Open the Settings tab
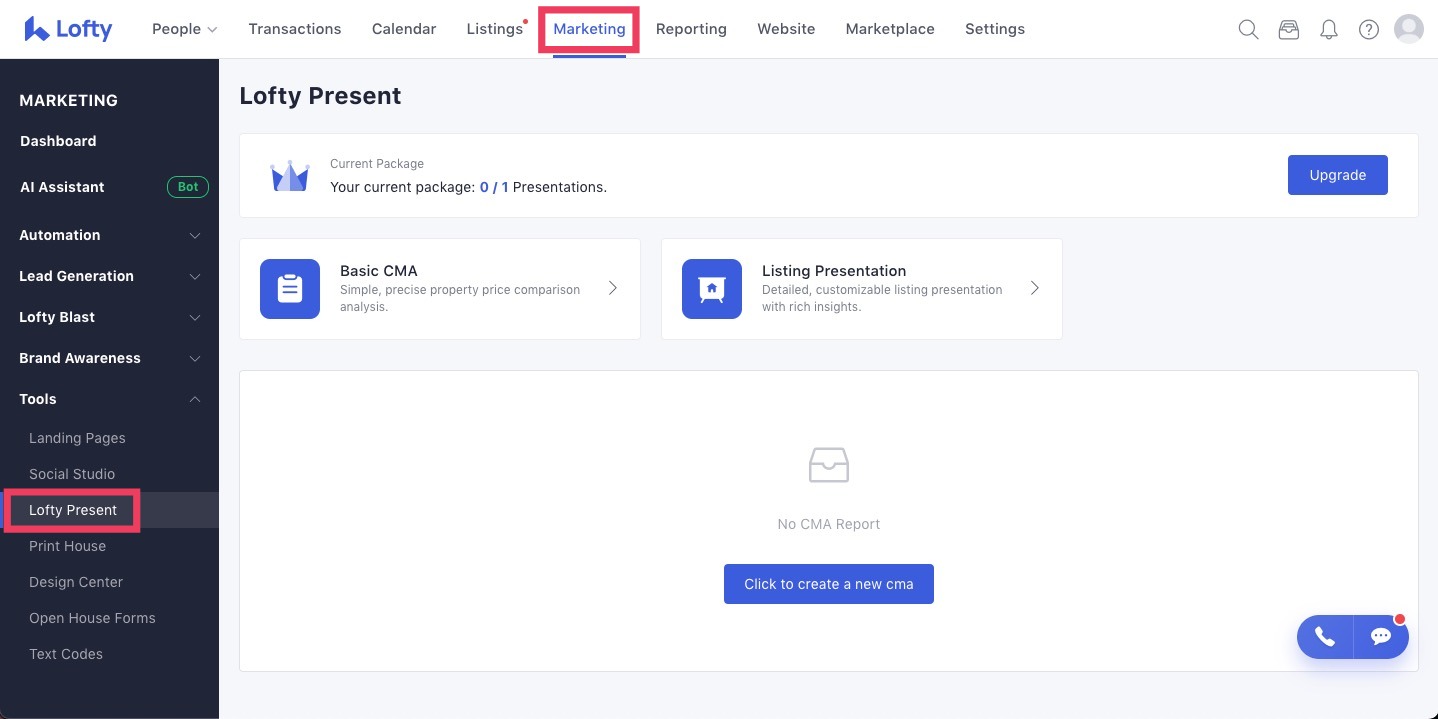1438x719 pixels. (995, 29)
